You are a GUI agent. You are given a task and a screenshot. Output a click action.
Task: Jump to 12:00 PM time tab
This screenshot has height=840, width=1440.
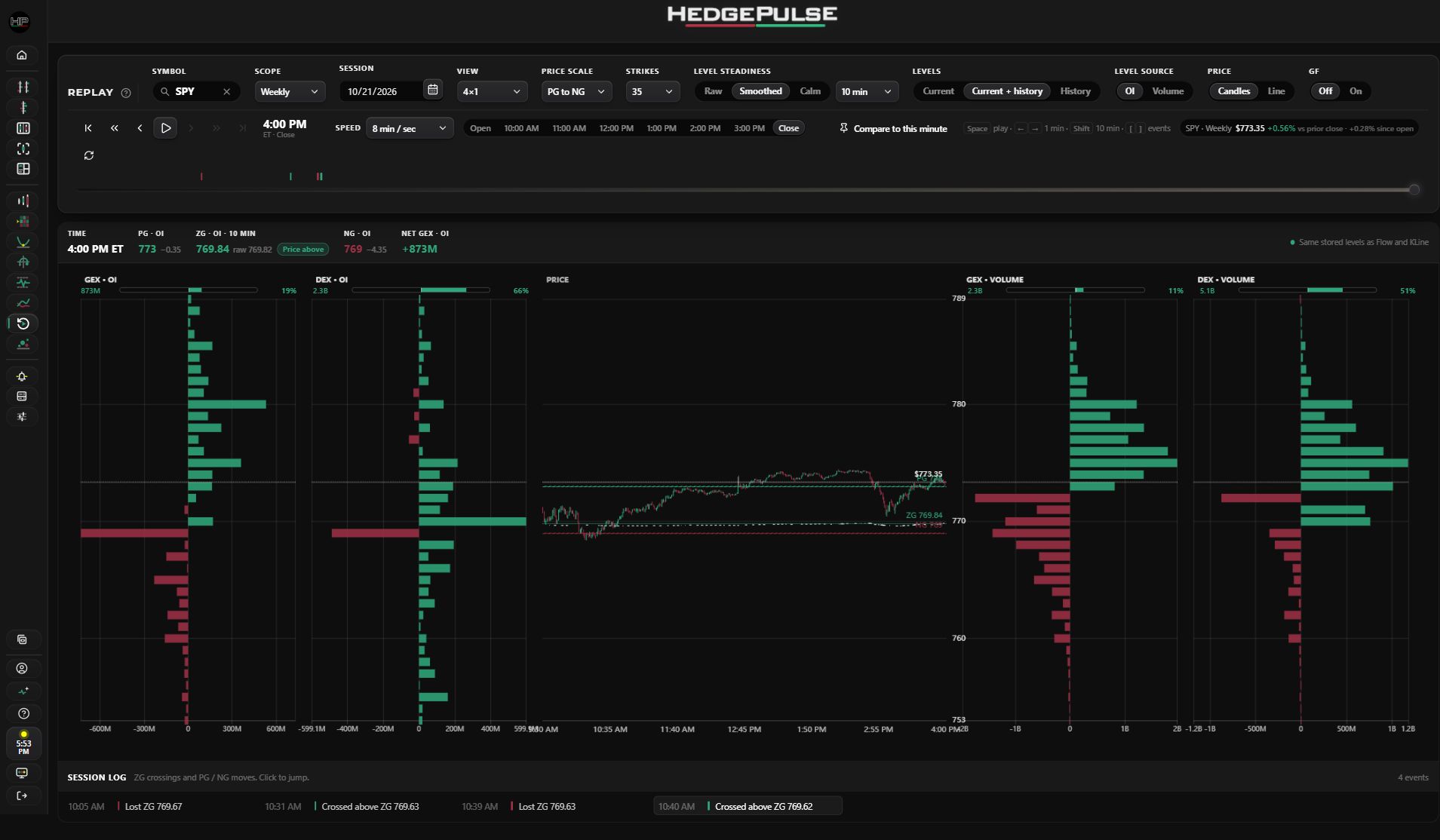pyautogui.click(x=616, y=128)
